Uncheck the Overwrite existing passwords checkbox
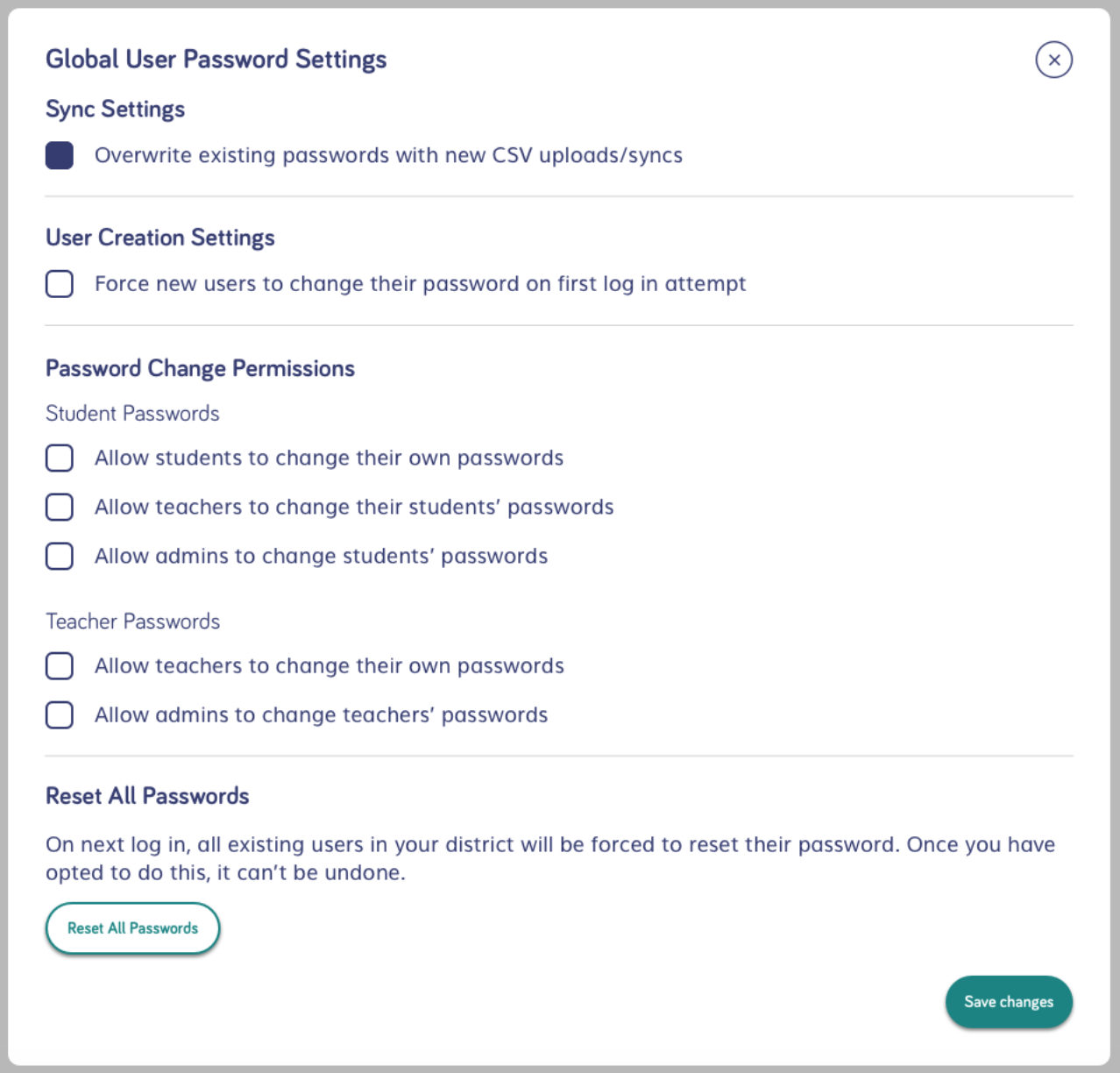Screen dimensions: 1120x1073 (x=60, y=155)
